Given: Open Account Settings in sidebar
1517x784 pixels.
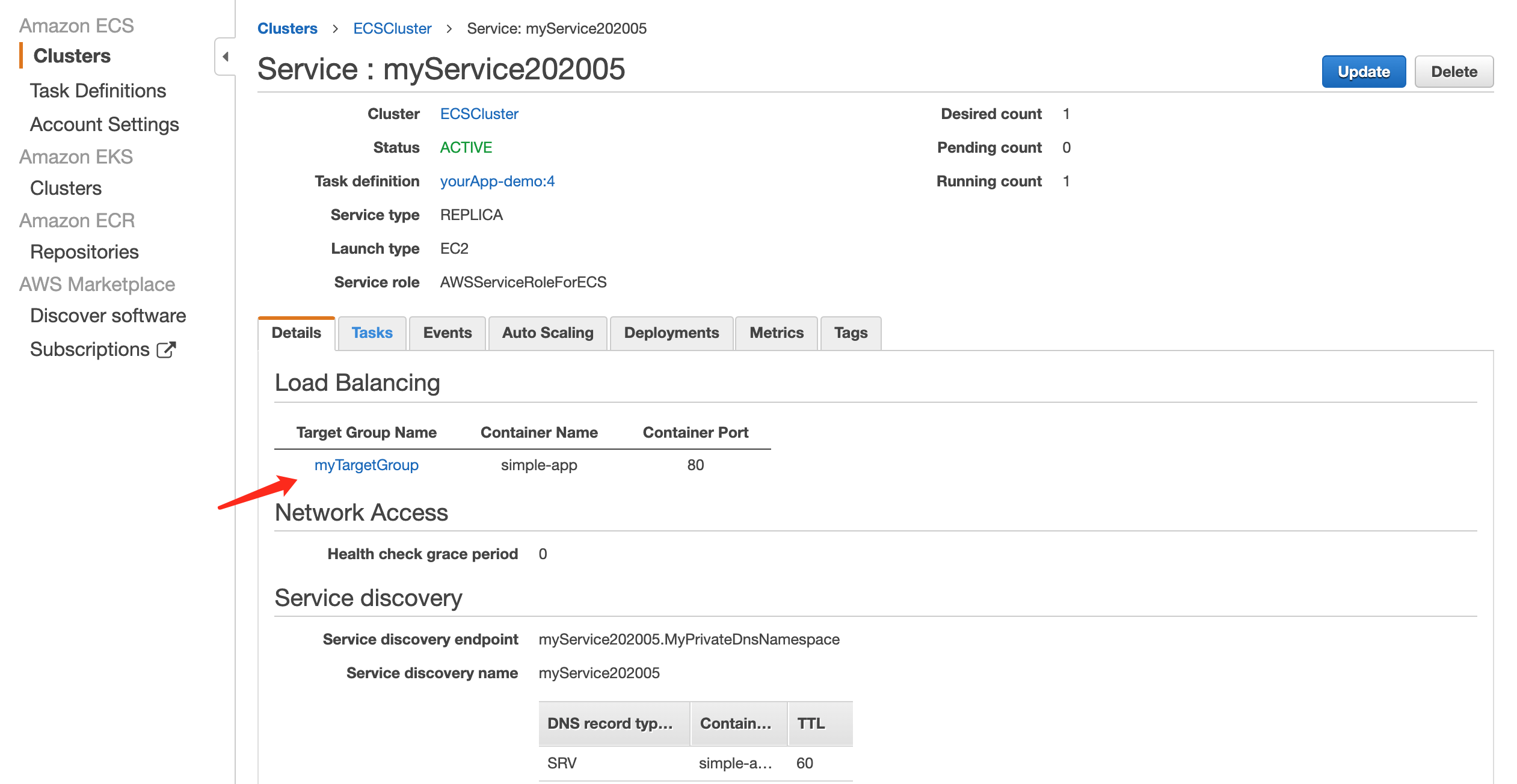Looking at the screenshot, I should pyautogui.click(x=105, y=124).
